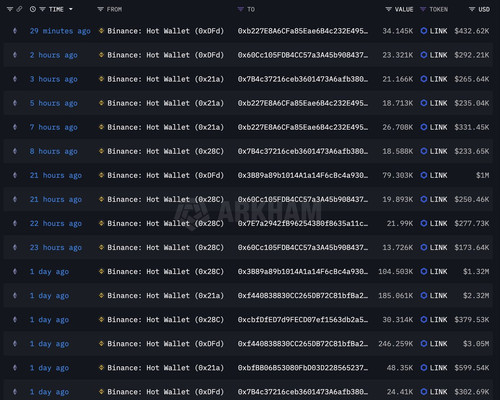Select the USD amount $331.45K
This screenshot has height=400, width=500.
coord(472,127)
